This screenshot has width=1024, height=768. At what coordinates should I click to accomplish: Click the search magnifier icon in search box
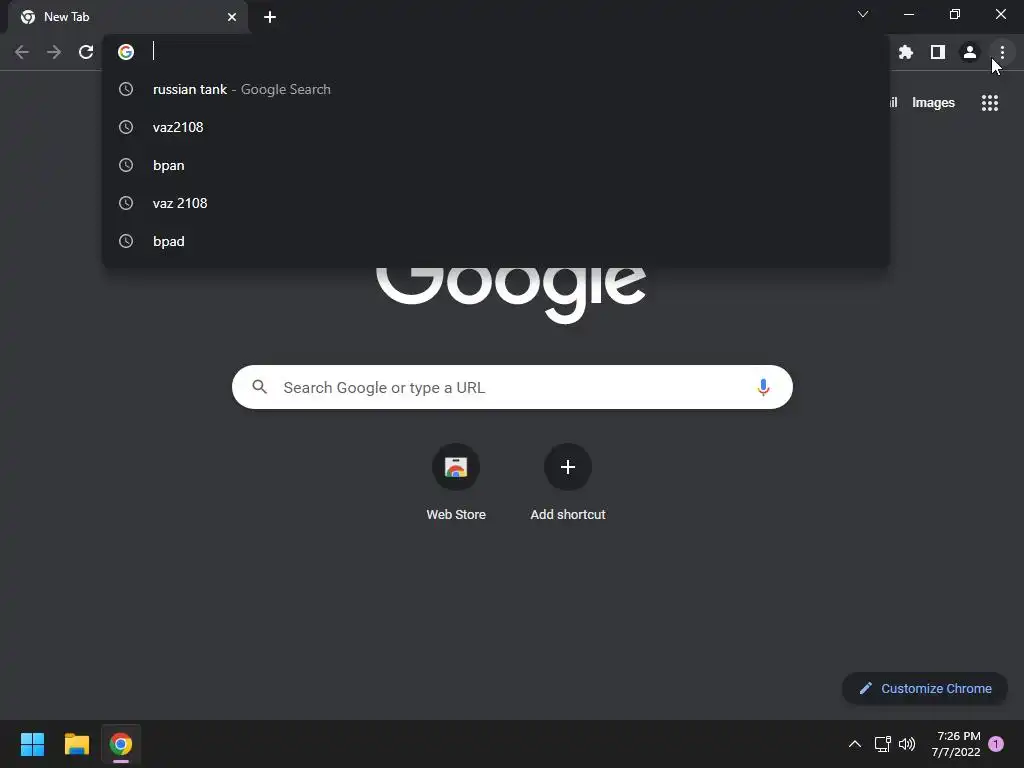(259, 387)
